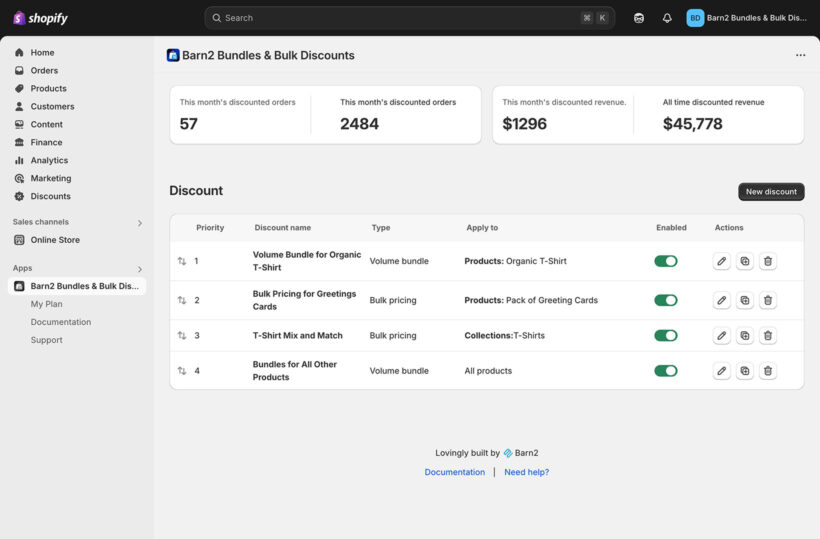Go to Analytics in the sidebar
This screenshot has width=820, height=539.
tap(49, 160)
